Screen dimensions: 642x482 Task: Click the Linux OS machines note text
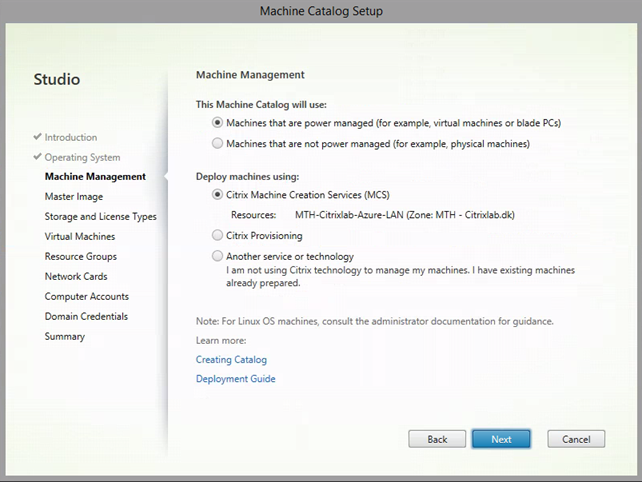pyautogui.click(x=375, y=321)
